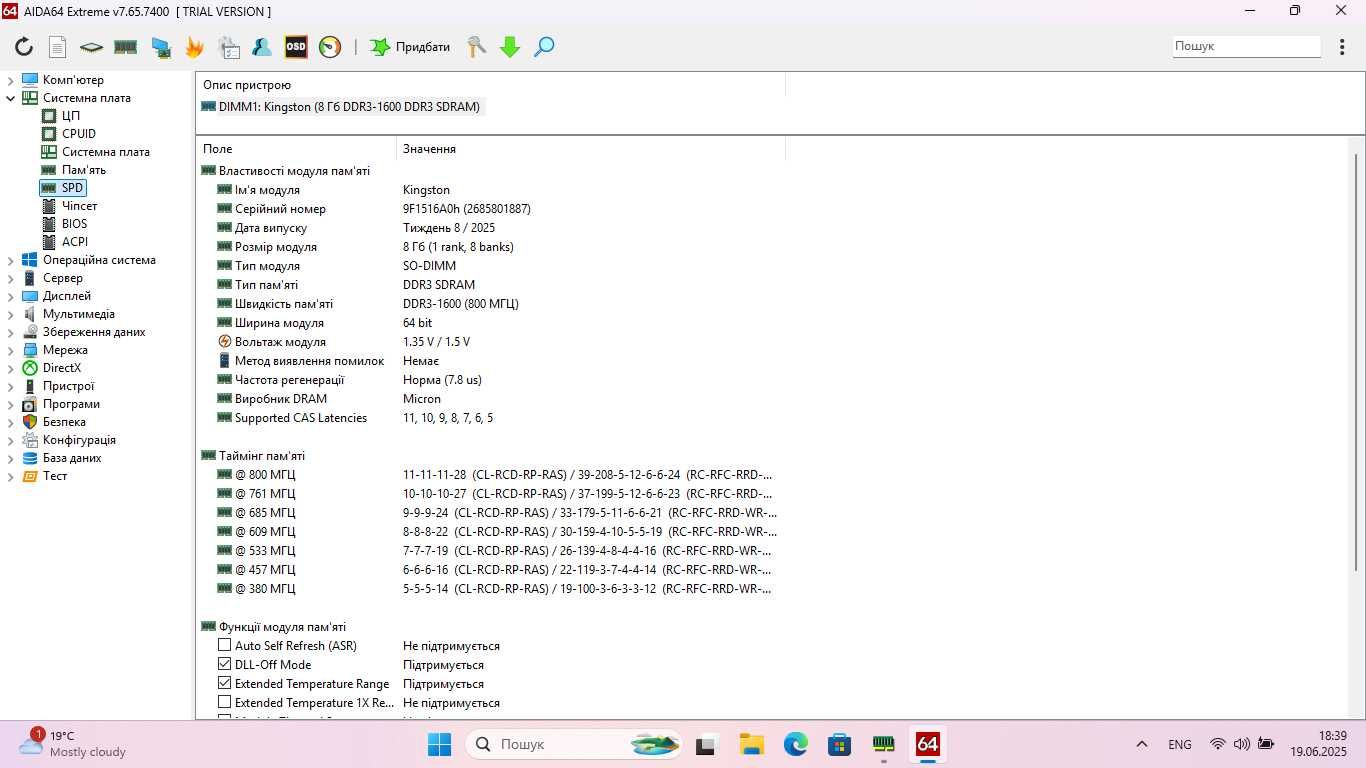Open Microsoft Store from the taskbar
This screenshot has width=1366, height=768.
(x=840, y=744)
